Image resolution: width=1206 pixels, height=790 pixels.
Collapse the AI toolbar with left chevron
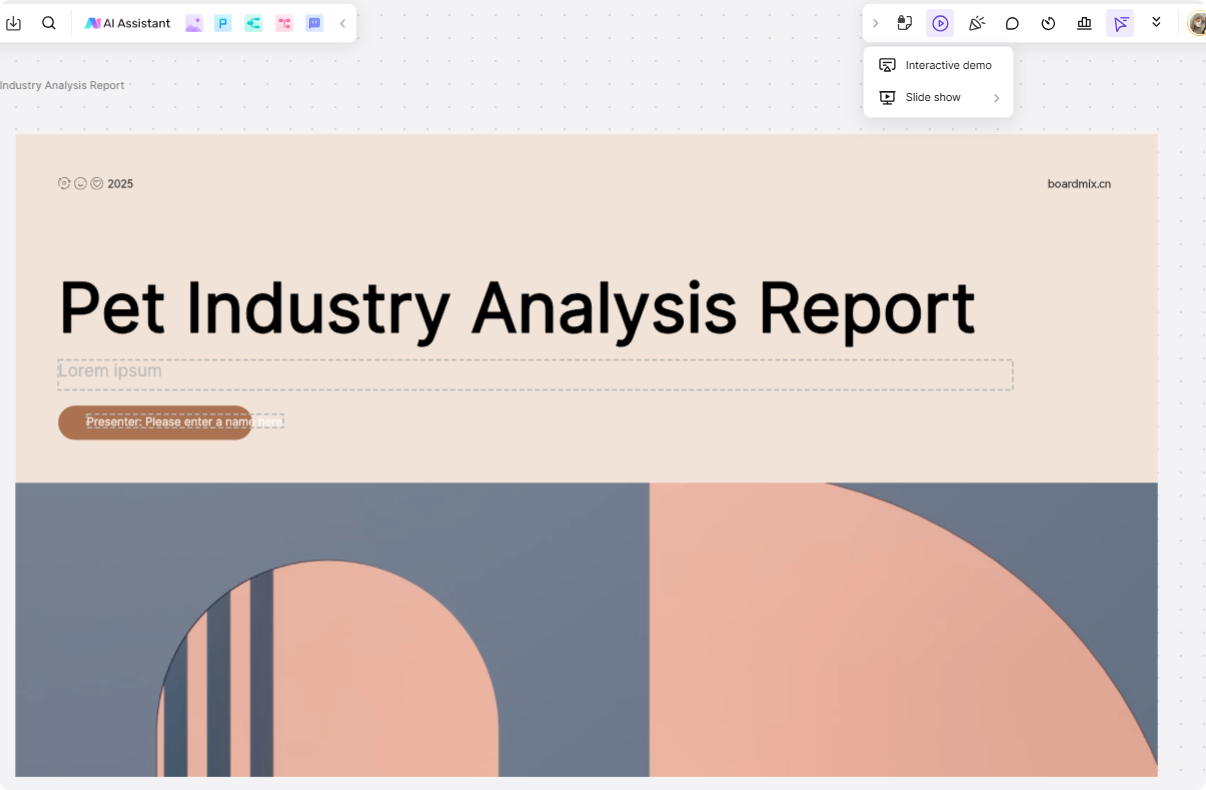pyautogui.click(x=343, y=23)
